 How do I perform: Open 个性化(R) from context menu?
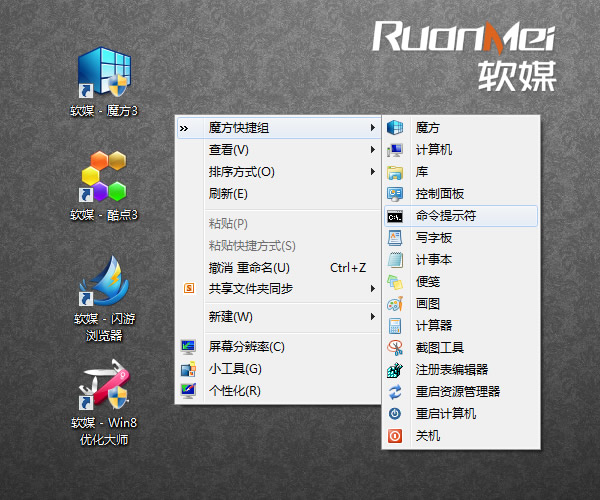click(x=279, y=391)
